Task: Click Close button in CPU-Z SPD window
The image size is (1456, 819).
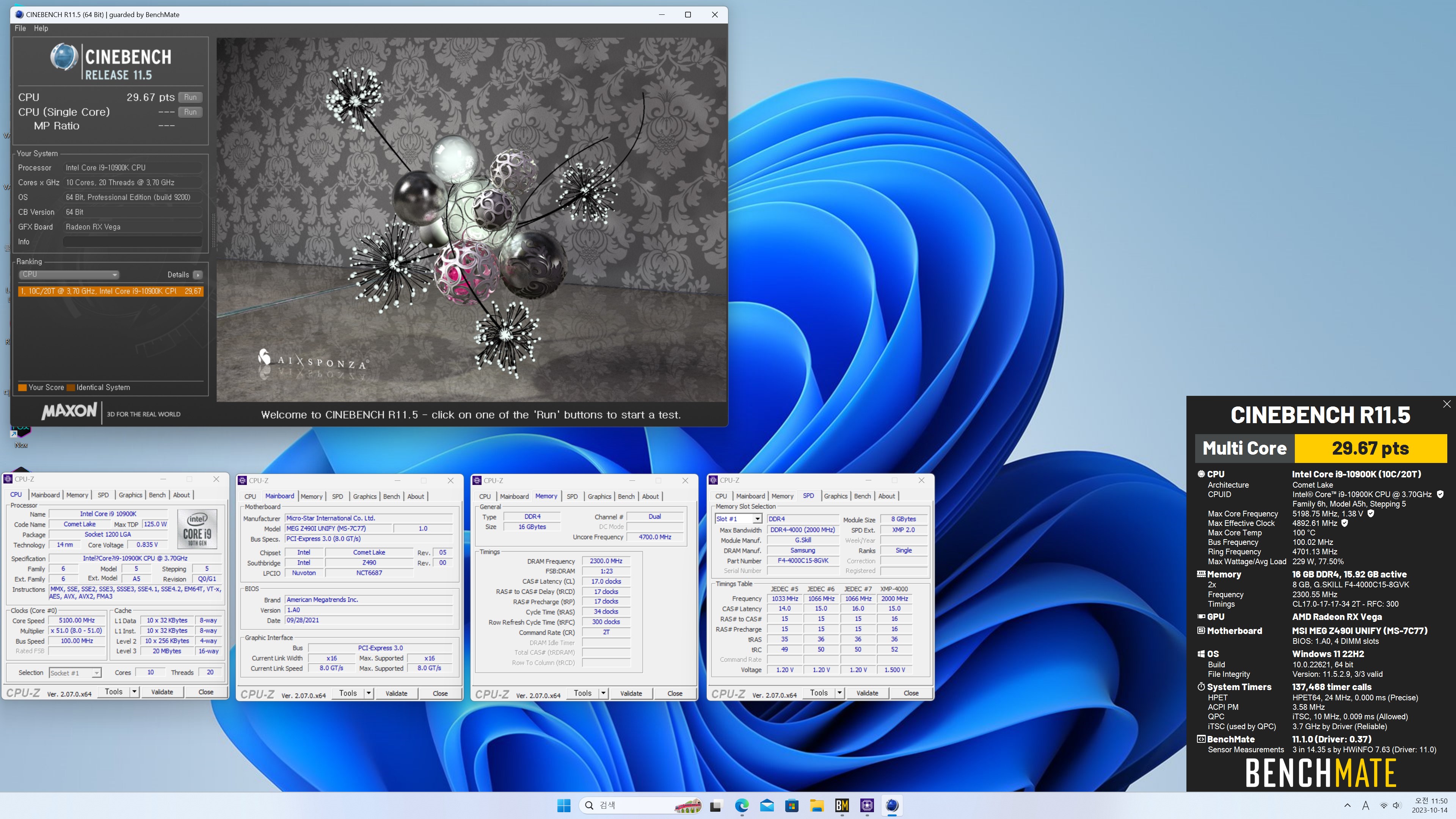Action: pyautogui.click(x=910, y=693)
